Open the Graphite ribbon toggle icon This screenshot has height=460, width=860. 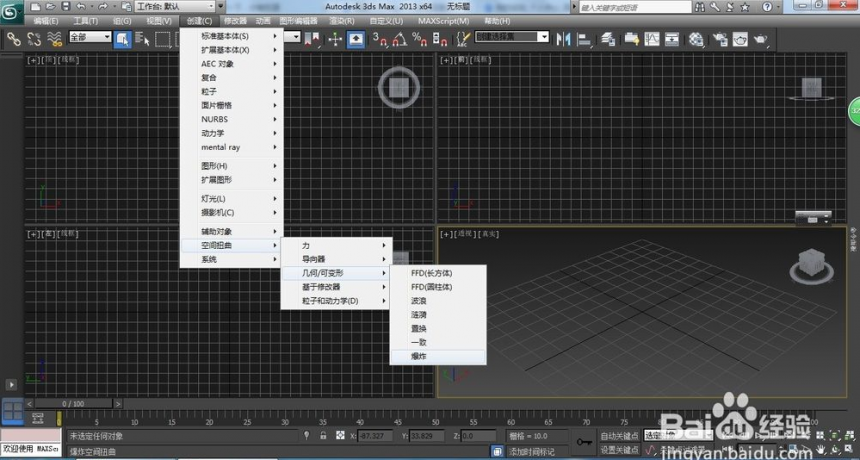(631, 39)
